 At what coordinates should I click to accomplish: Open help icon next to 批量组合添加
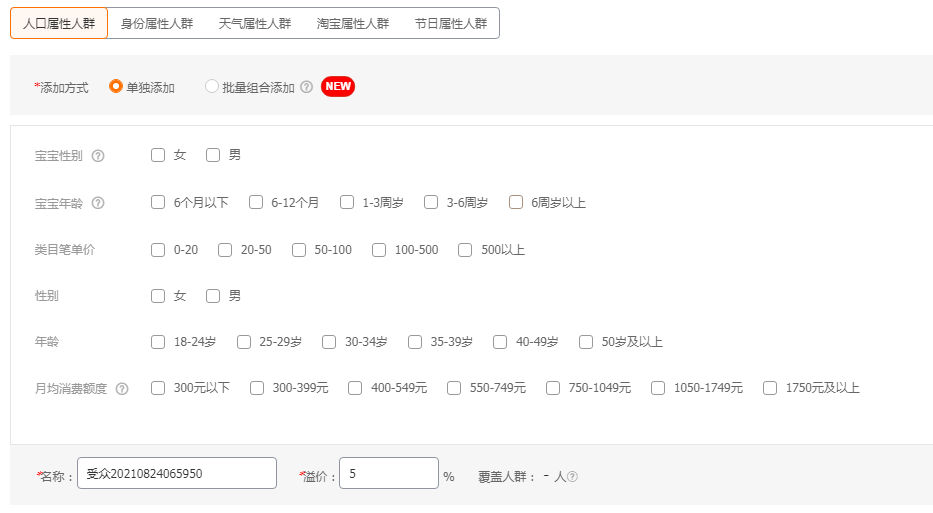pos(306,87)
